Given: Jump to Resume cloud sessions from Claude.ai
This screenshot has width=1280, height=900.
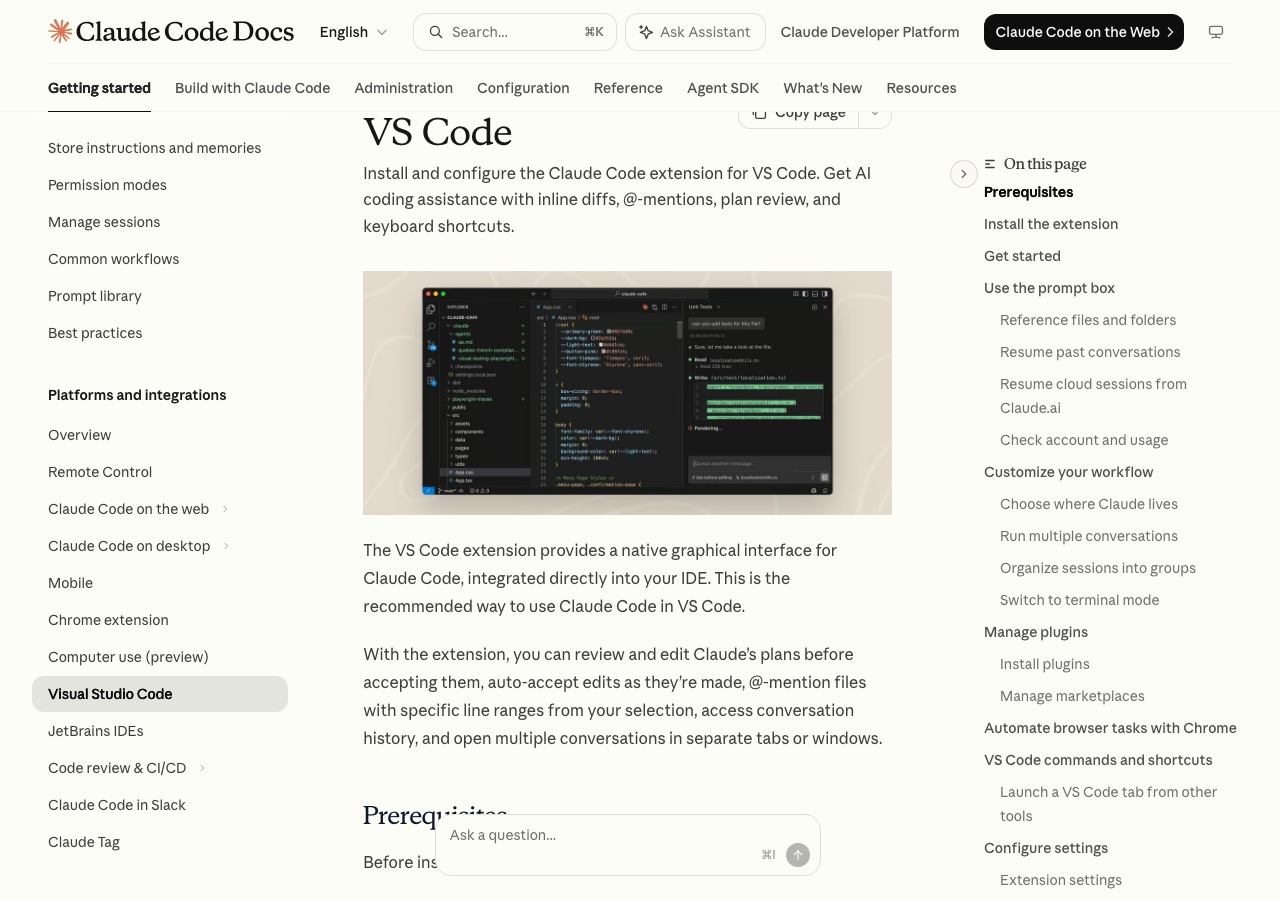Looking at the screenshot, I should pos(1093,396).
